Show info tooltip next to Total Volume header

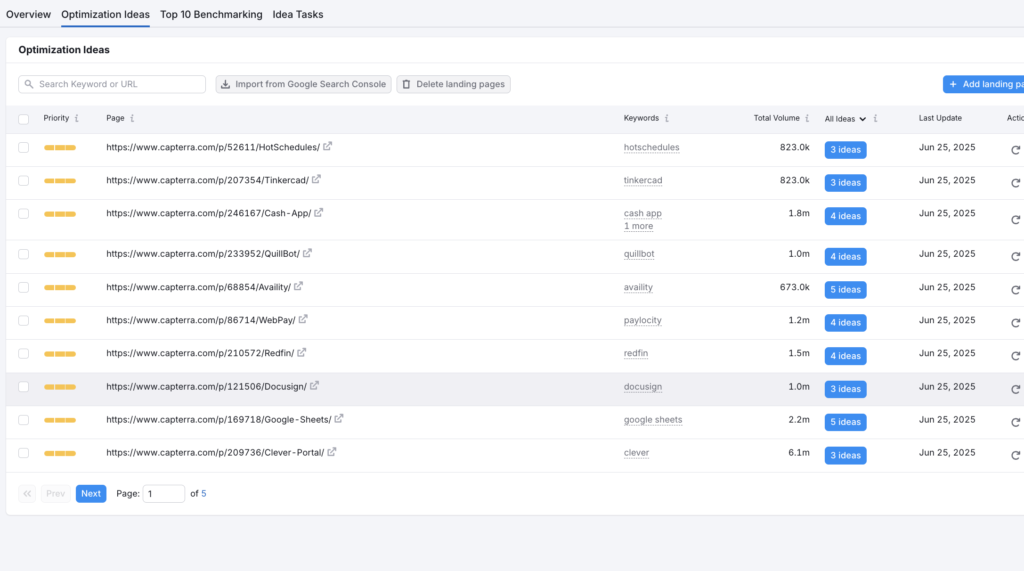(x=807, y=118)
